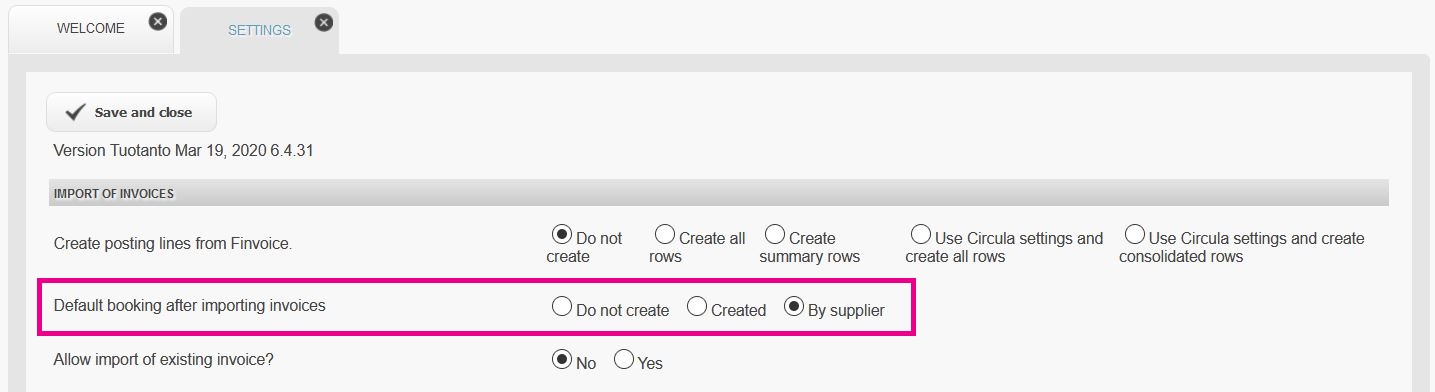Select 'Use Circula settings and create consolidated rows'

point(1134,235)
